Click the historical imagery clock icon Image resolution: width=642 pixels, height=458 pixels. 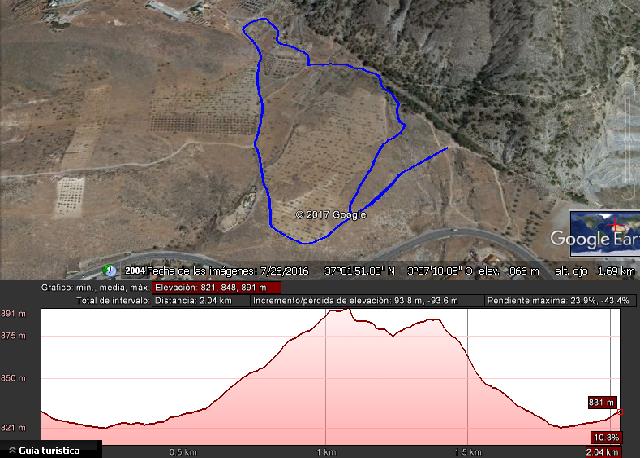[109, 271]
